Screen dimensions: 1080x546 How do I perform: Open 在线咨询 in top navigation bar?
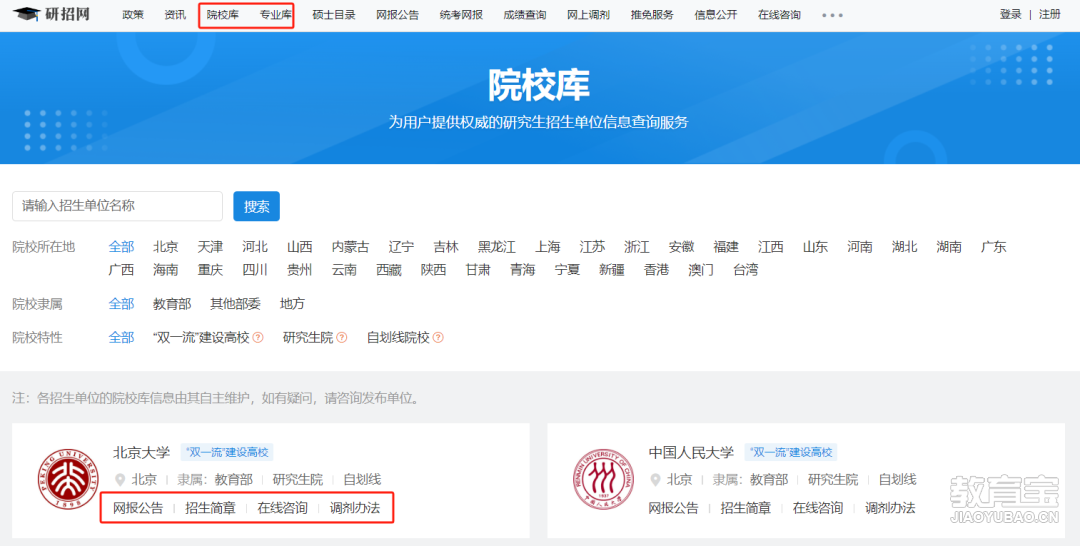(x=779, y=14)
